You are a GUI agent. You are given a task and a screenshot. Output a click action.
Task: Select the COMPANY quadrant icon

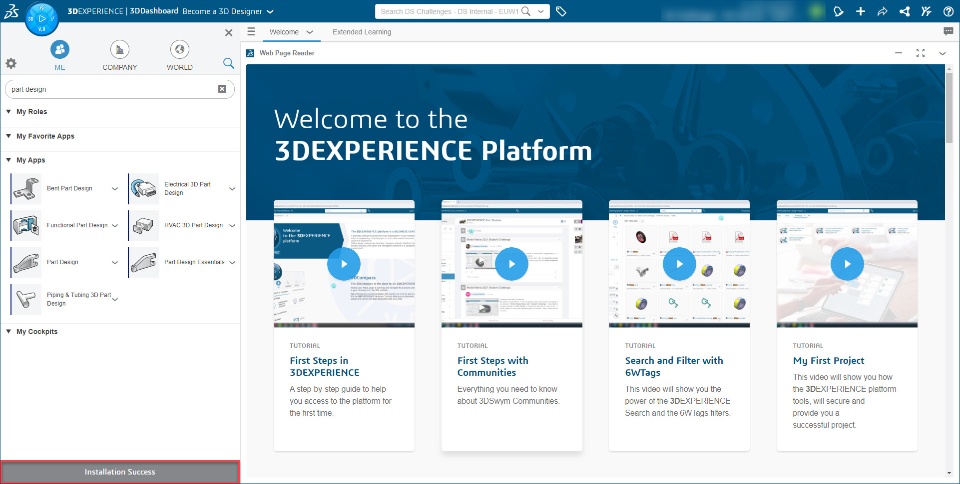pos(119,50)
